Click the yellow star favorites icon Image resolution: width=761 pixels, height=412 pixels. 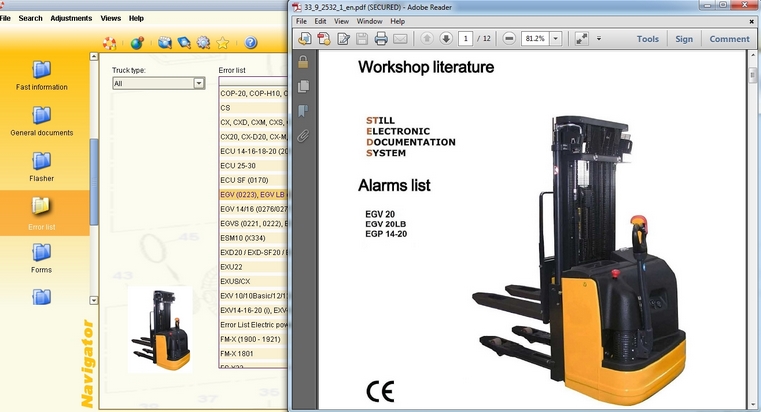coord(223,43)
